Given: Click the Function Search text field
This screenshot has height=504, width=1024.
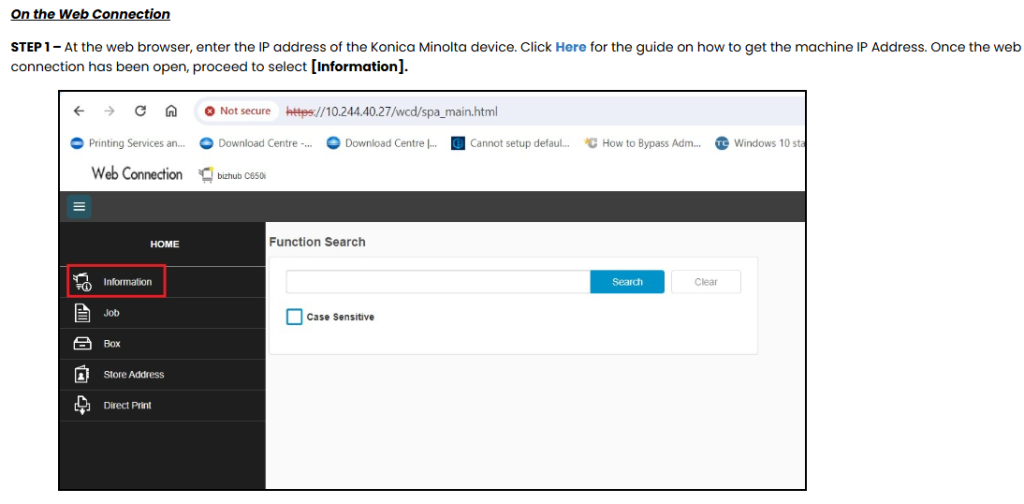Looking at the screenshot, I should pos(438,282).
